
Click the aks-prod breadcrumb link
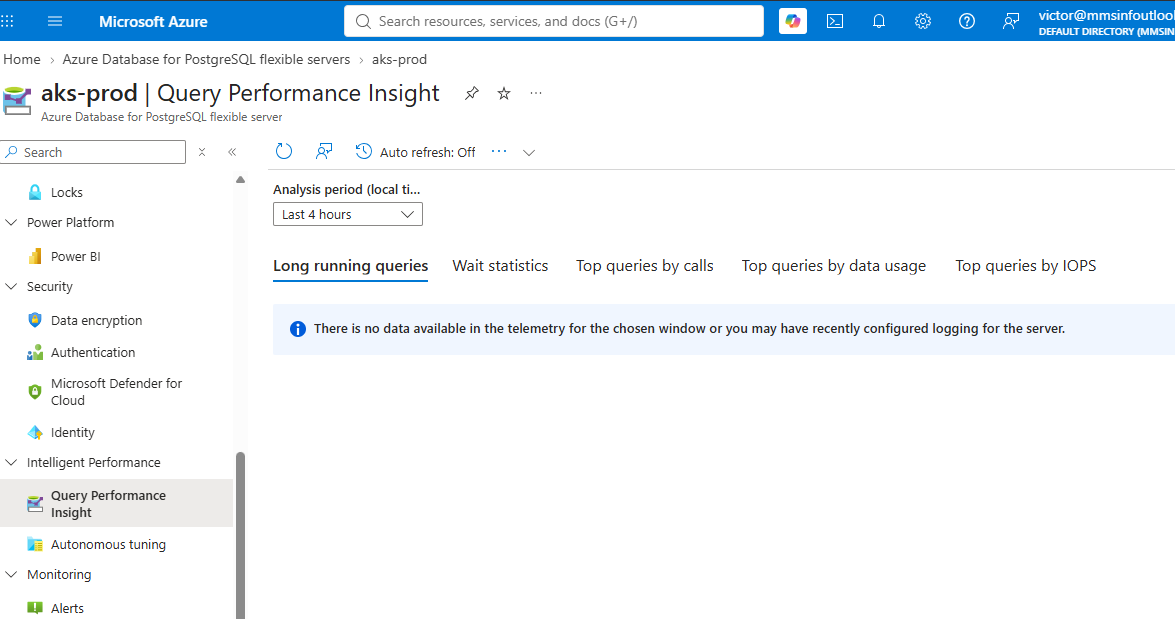(399, 59)
